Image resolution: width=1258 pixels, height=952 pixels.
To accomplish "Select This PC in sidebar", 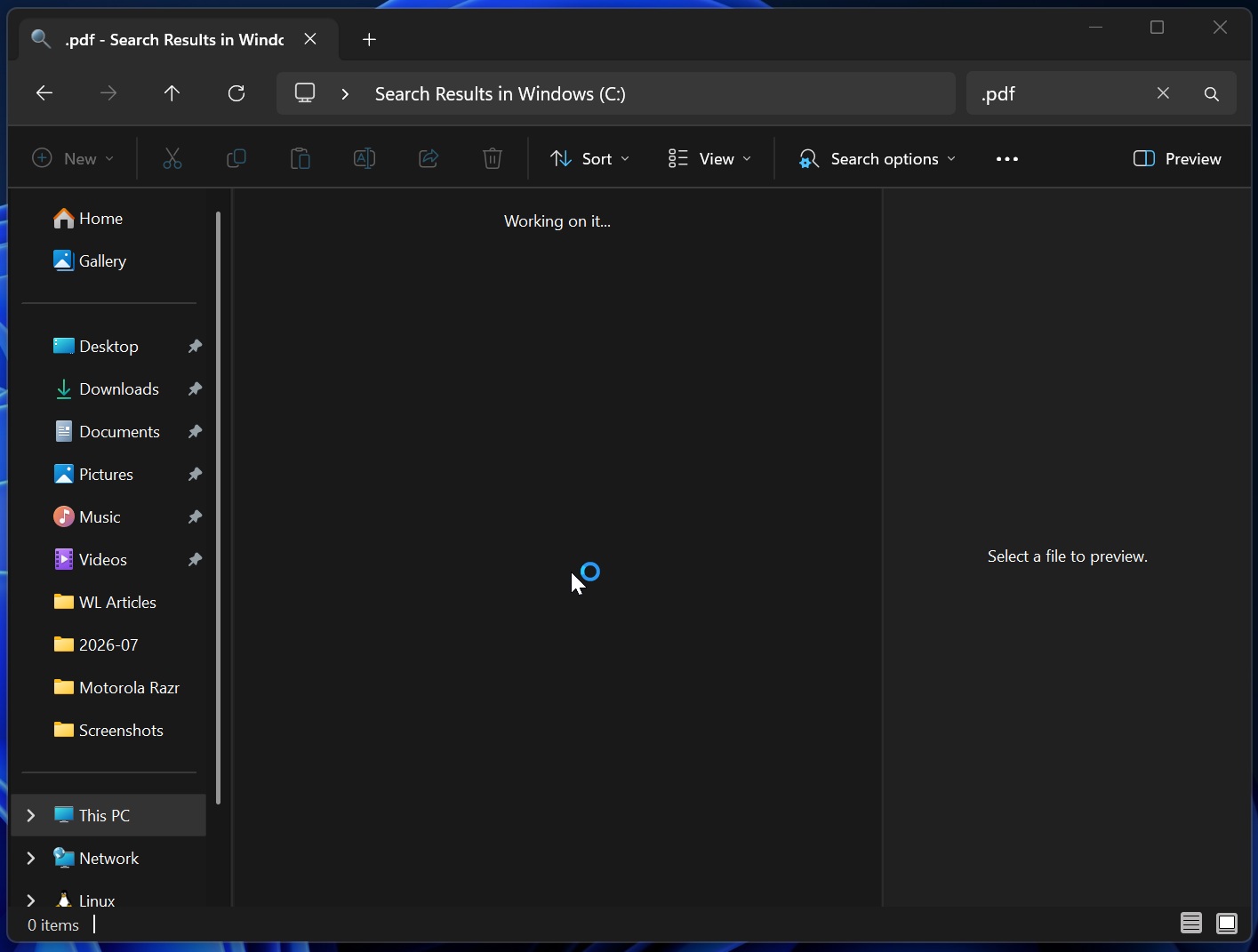I will 108,815.
